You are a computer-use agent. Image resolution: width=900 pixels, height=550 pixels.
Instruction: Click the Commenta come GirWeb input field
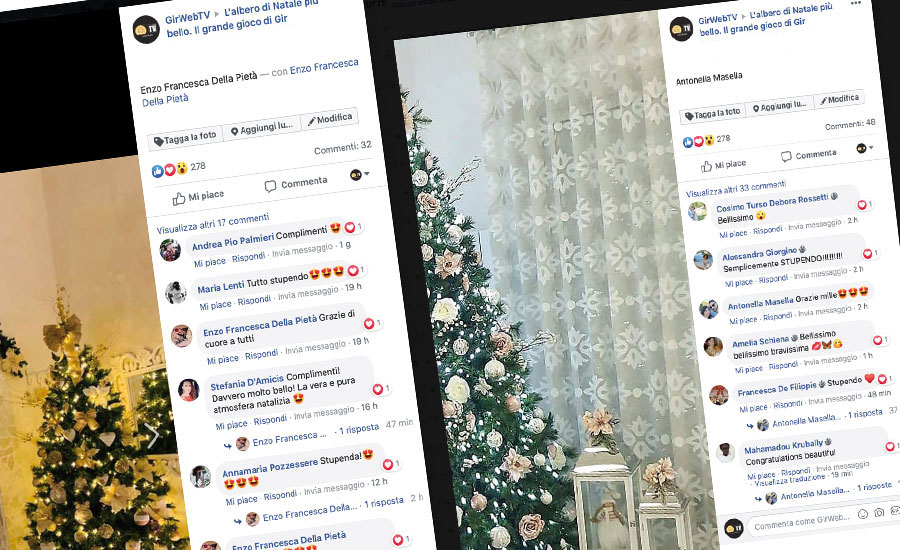(x=801, y=520)
